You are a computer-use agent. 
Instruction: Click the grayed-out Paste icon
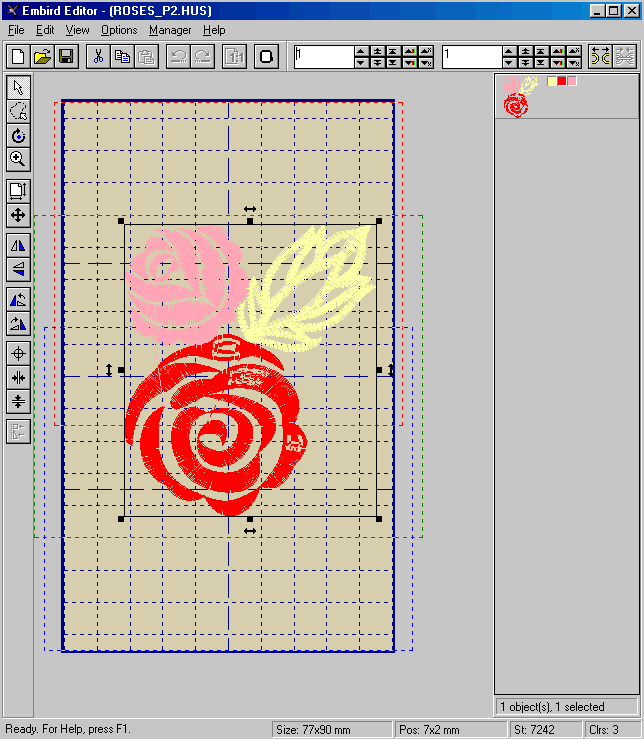click(147, 57)
